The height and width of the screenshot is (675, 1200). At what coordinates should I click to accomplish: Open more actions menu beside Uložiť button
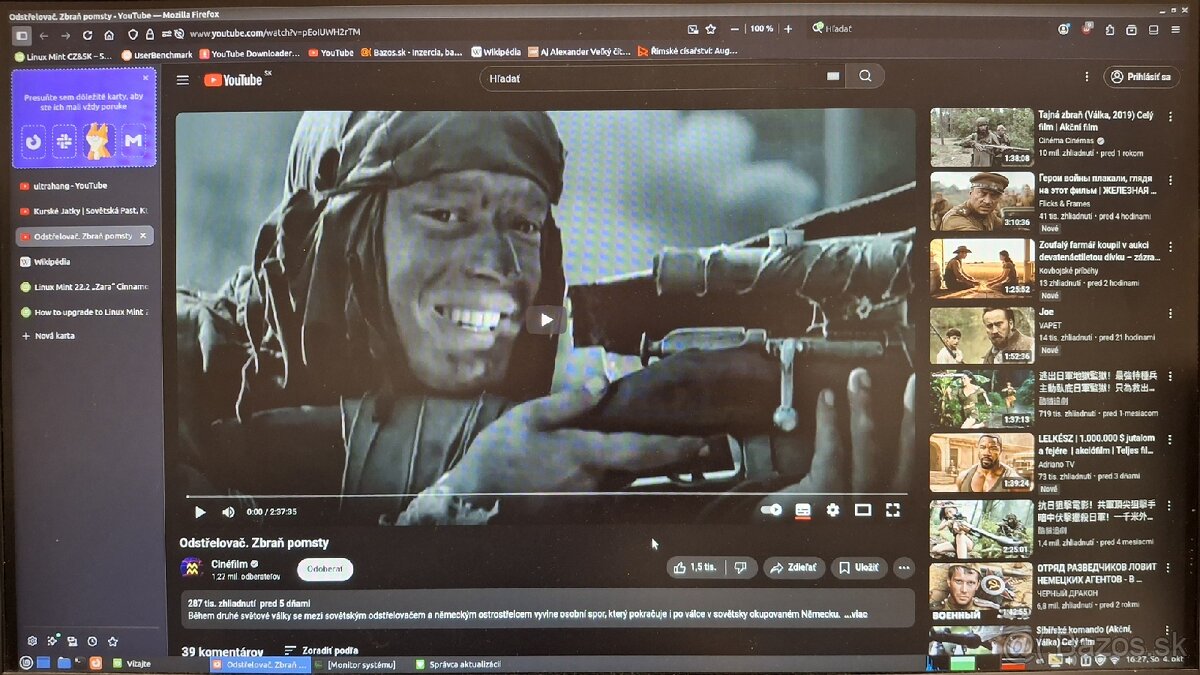[904, 568]
